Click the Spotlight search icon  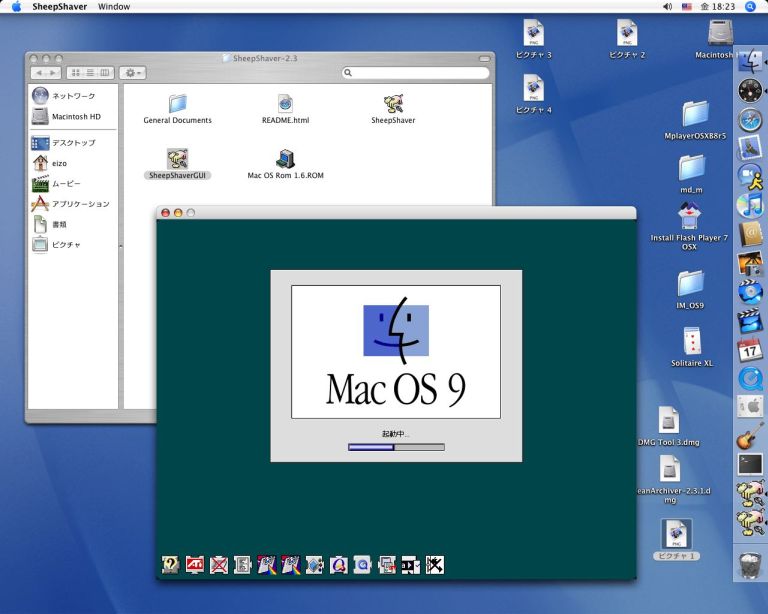point(750,6)
